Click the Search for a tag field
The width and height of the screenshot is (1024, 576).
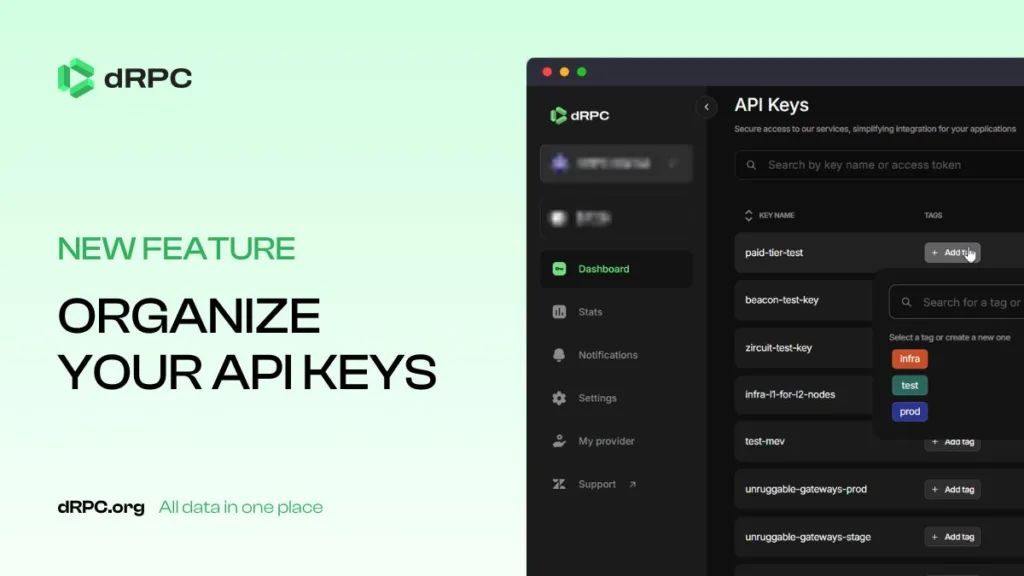tap(957, 302)
